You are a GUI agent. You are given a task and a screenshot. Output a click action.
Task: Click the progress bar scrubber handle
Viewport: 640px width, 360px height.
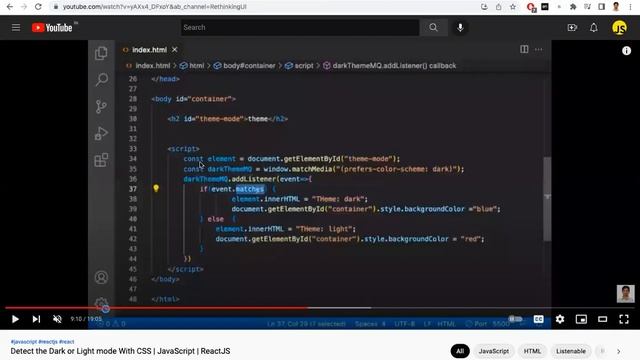(x=105, y=309)
